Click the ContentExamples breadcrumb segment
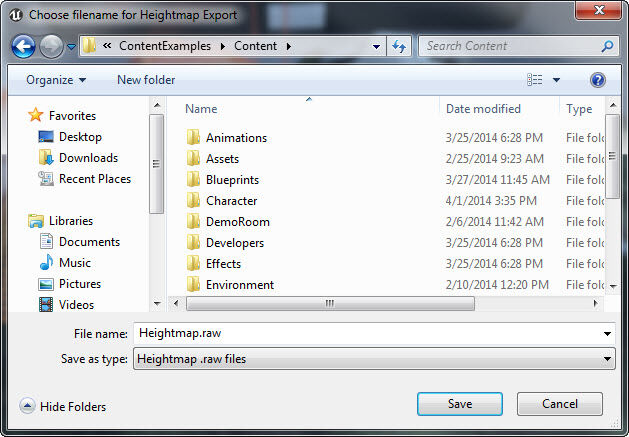629x437 pixels. tap(165, 46)
